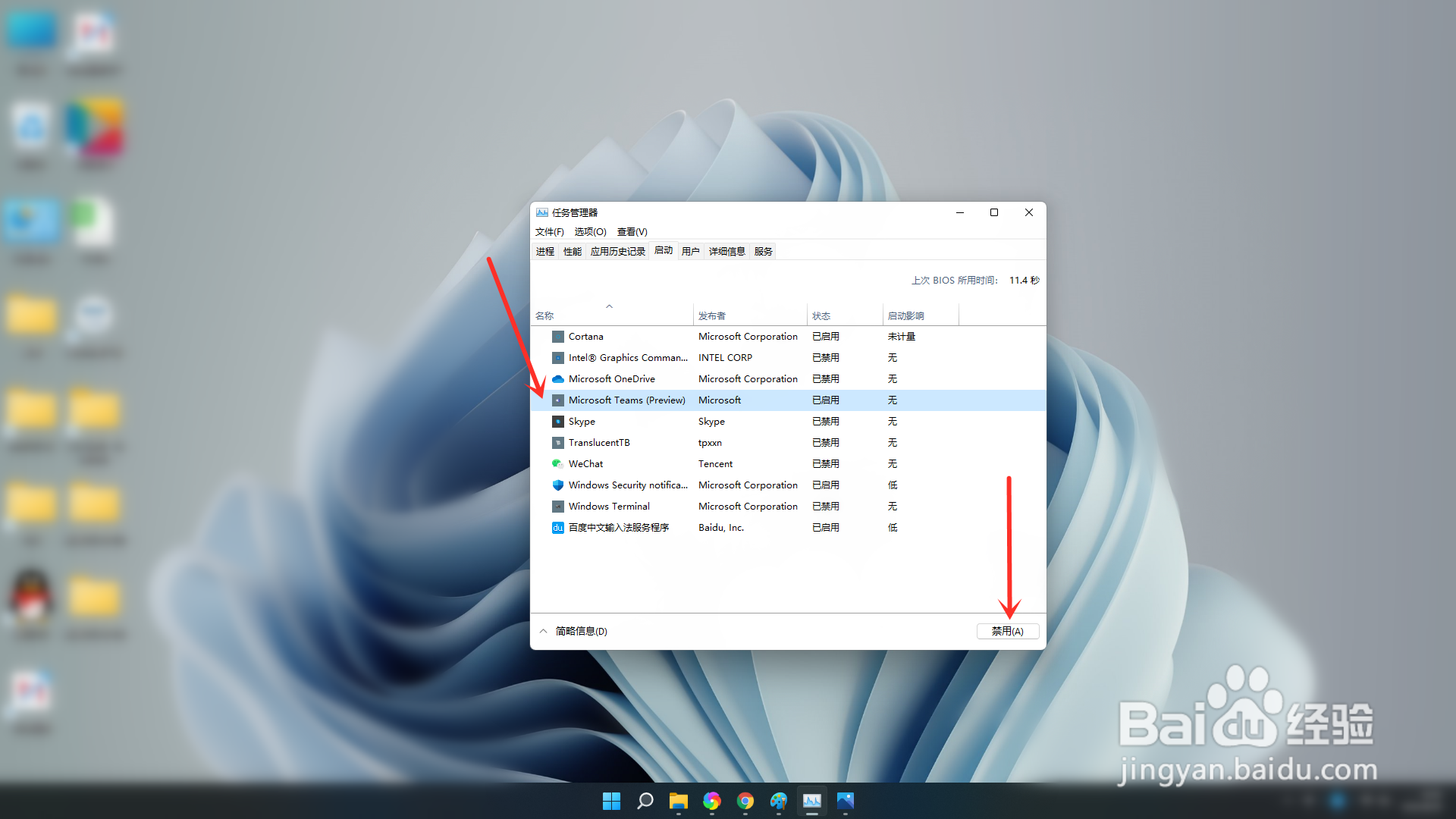The width and height of the screenshot is (1456, 819).
Task: Switch to the 性能 tab
Action: point(573,252)
